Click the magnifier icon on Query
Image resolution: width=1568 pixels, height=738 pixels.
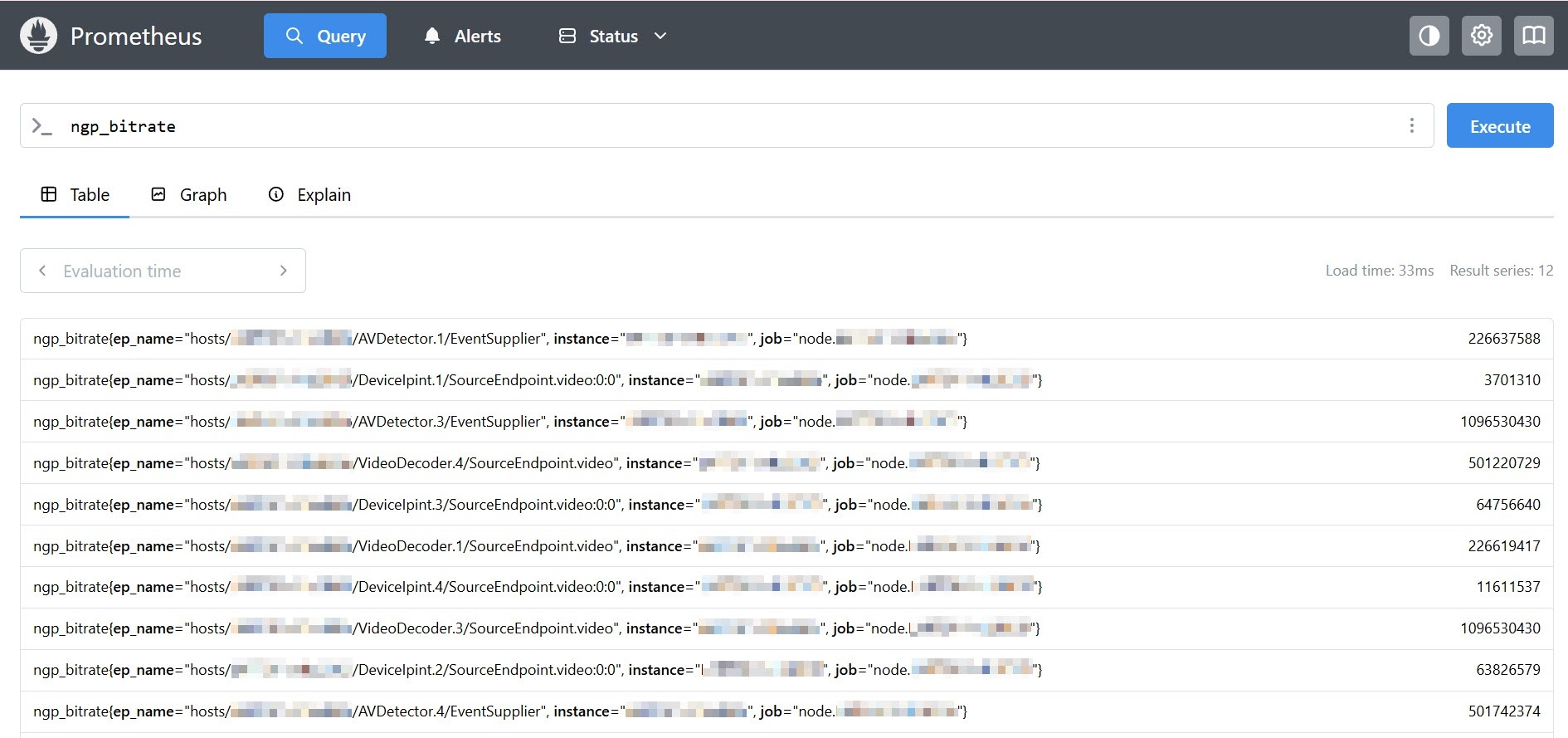click(x=294, y=36)
